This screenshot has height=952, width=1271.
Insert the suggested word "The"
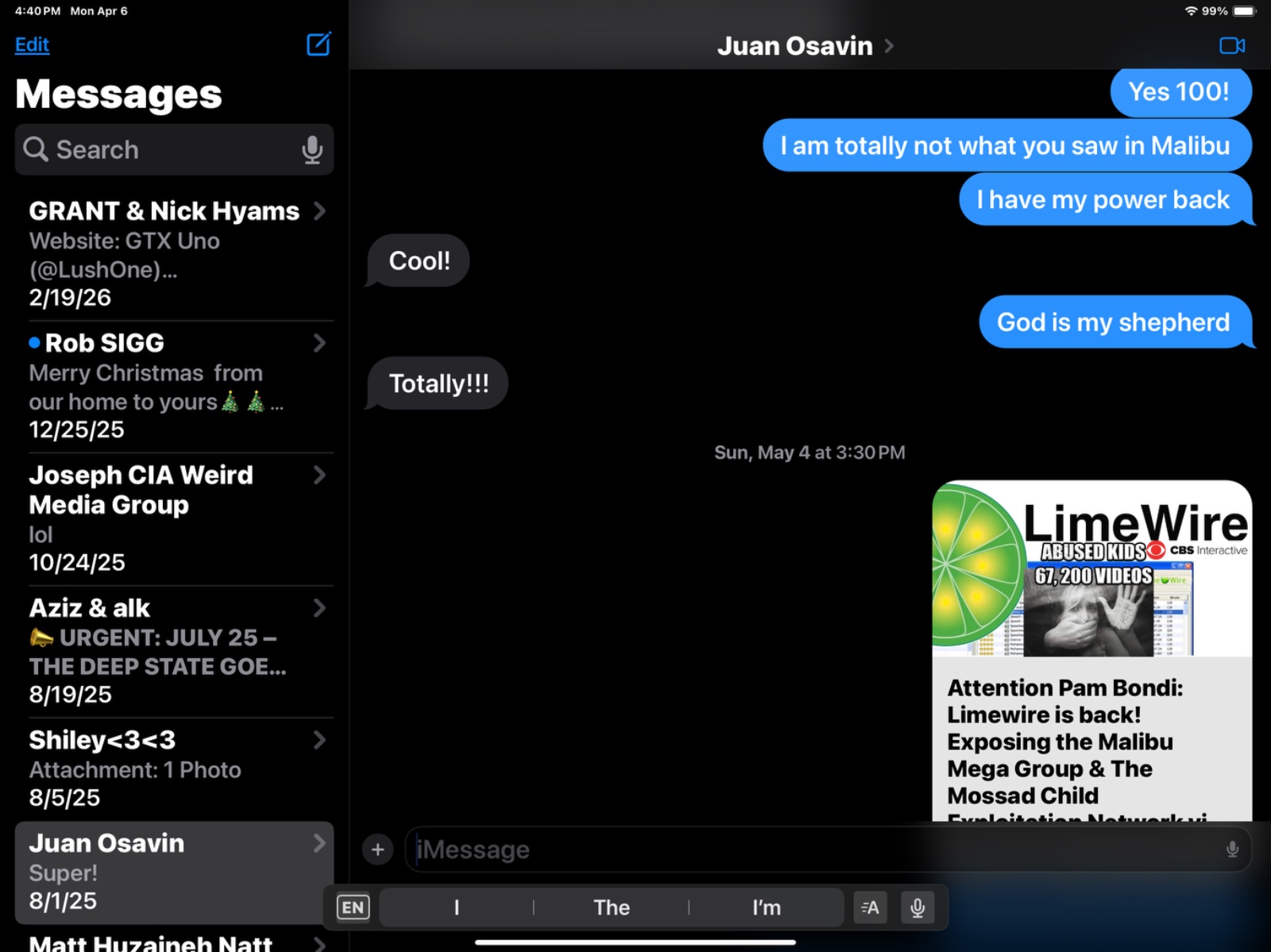click(611, 908)
